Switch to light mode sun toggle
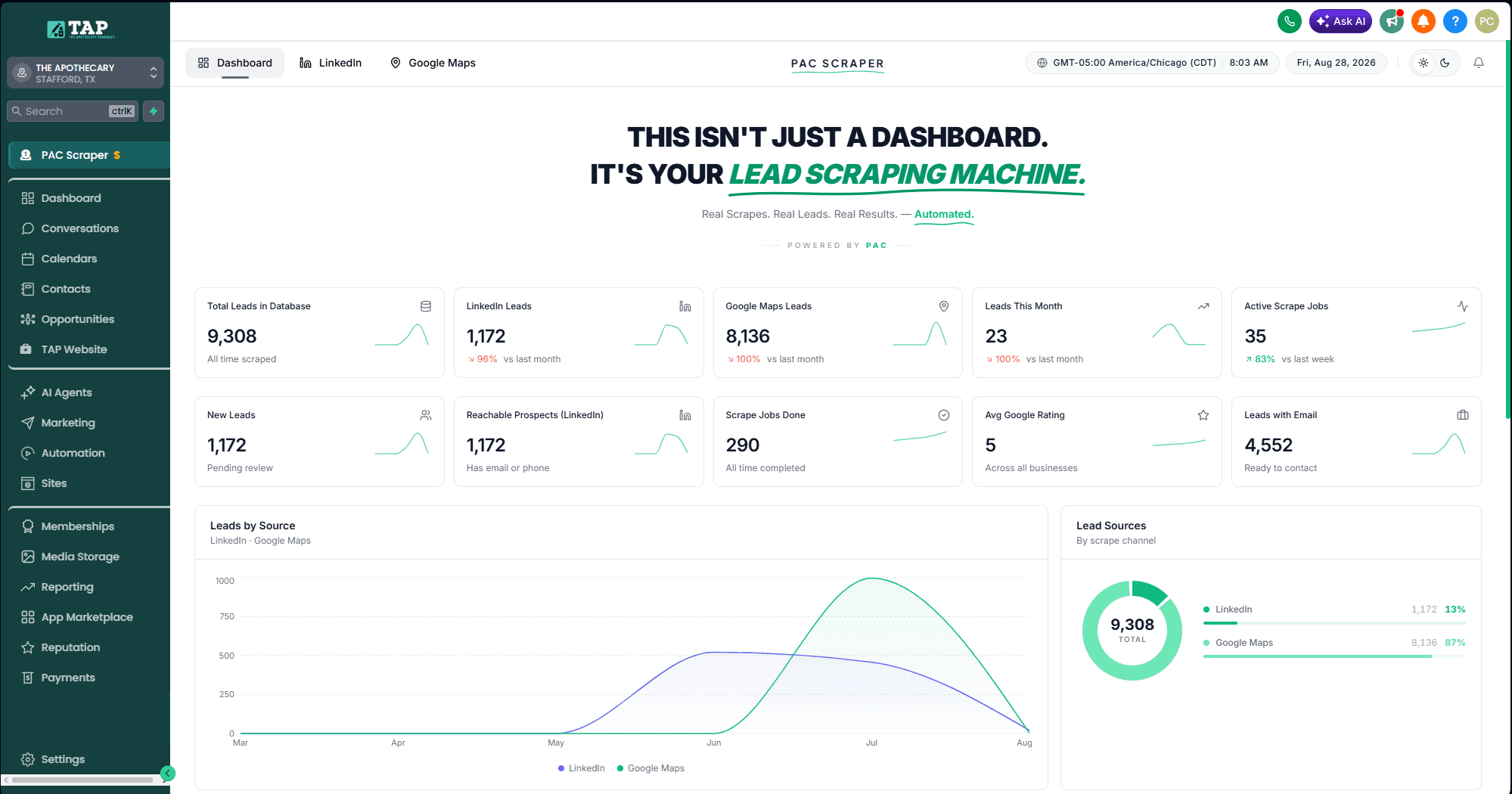The width and height of the screenshot is (1512, 794). [x=1424, y=63]
